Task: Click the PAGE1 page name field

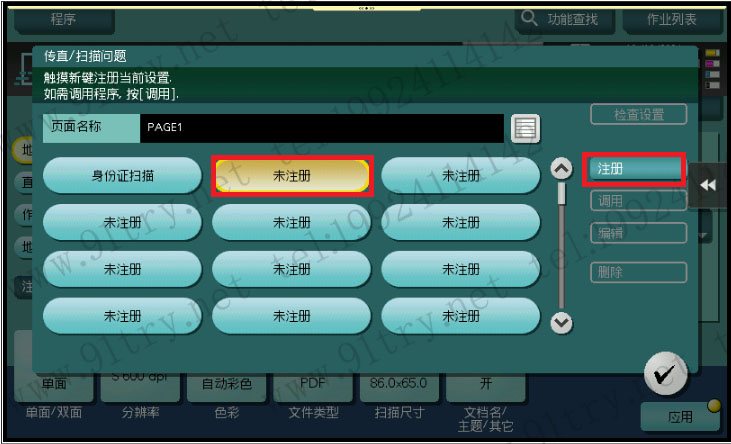Action: [x=322, y=128]
